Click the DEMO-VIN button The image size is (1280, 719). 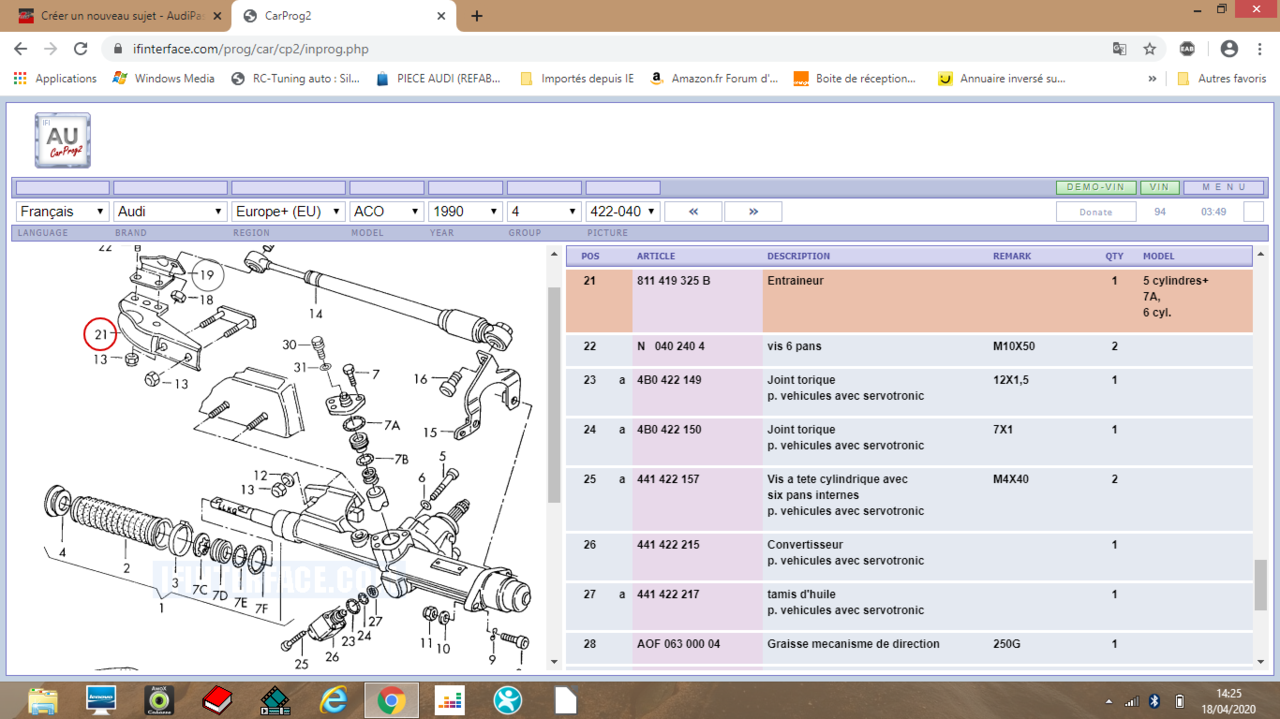(1096, 187)
